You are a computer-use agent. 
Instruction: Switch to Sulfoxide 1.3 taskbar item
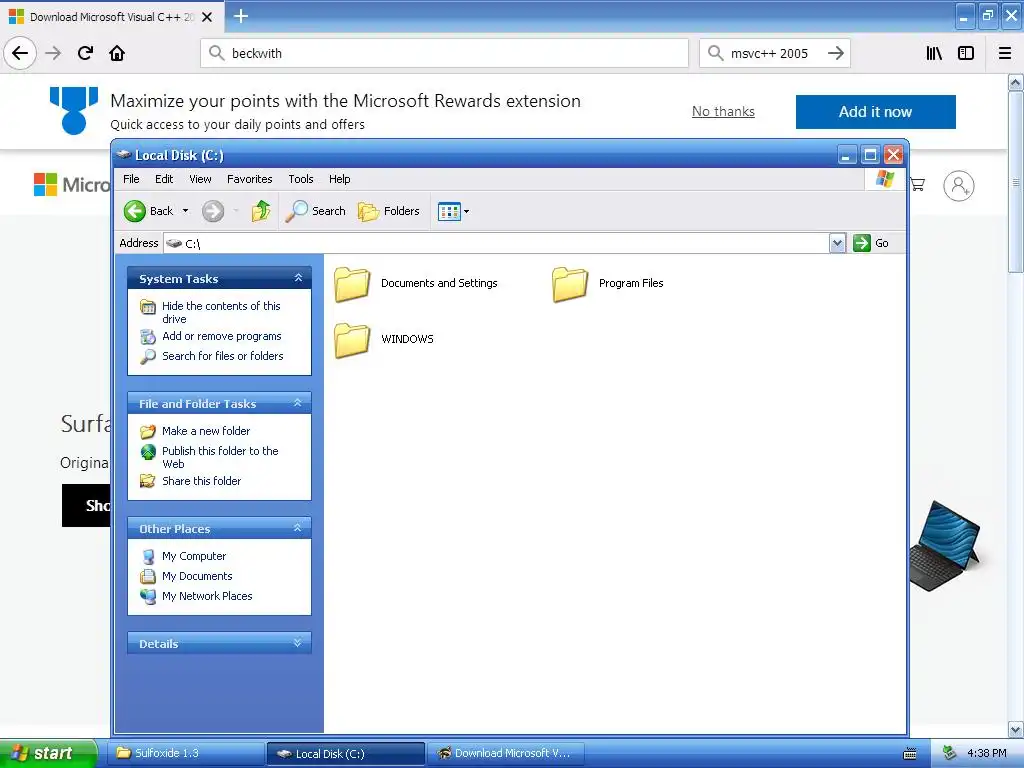point(186,754)
